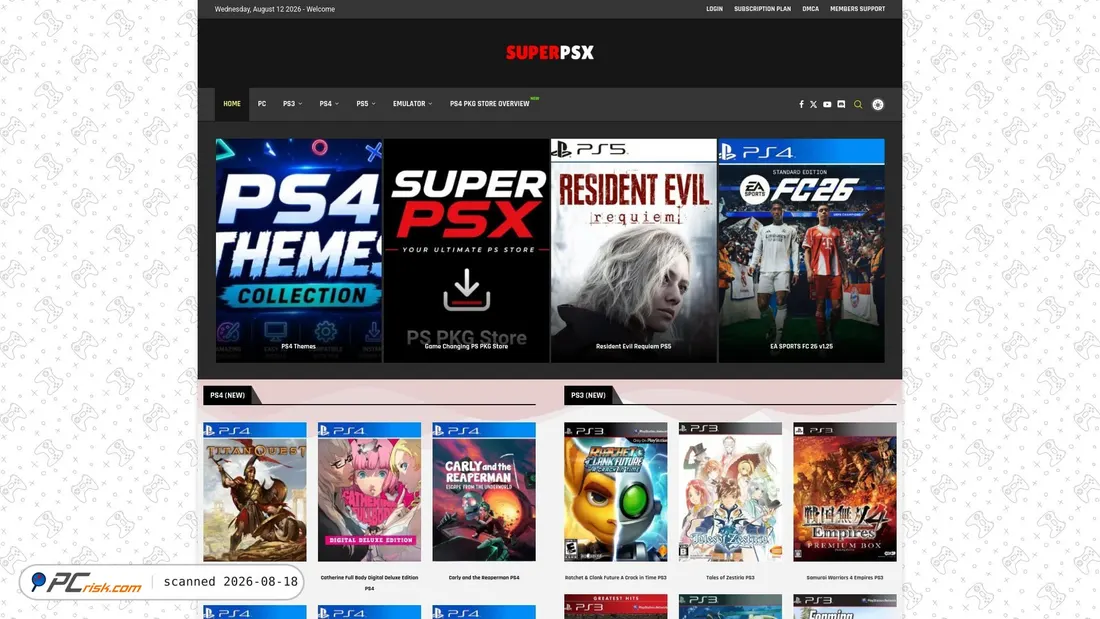Go to the Home menu item
1100x619 pixels.
[x=232, y=104]
